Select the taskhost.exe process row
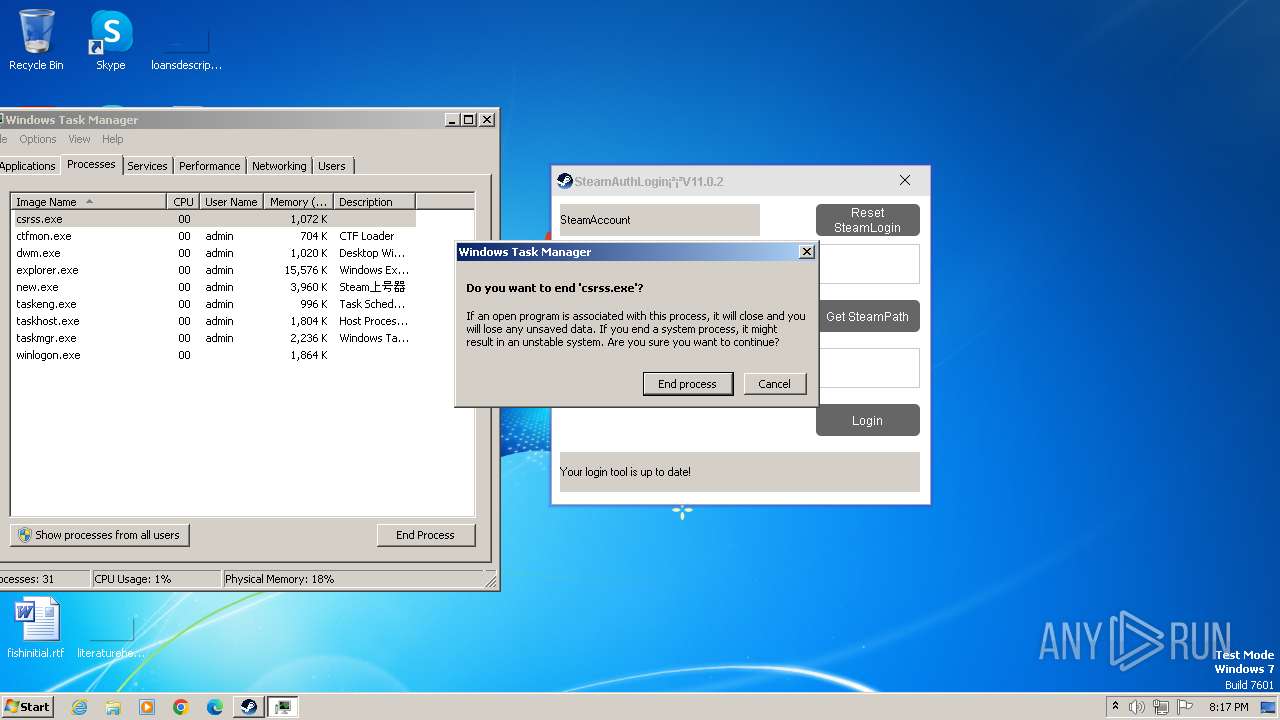The width and height of the screenshot is (1280, 720). tap(213, 321)
